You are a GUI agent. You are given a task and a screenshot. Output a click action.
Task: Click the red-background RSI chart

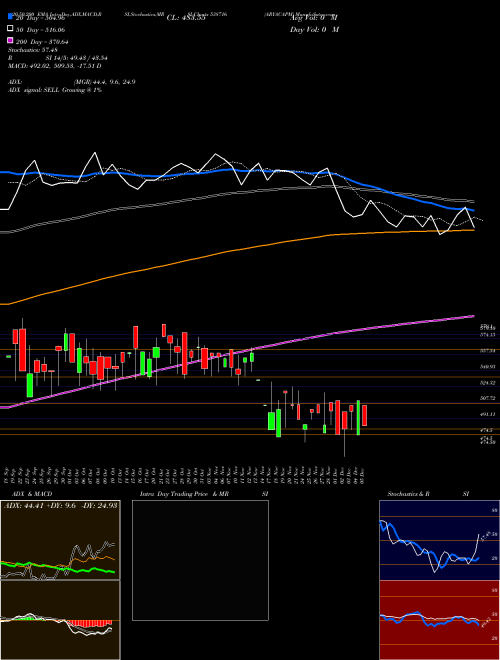439,620
